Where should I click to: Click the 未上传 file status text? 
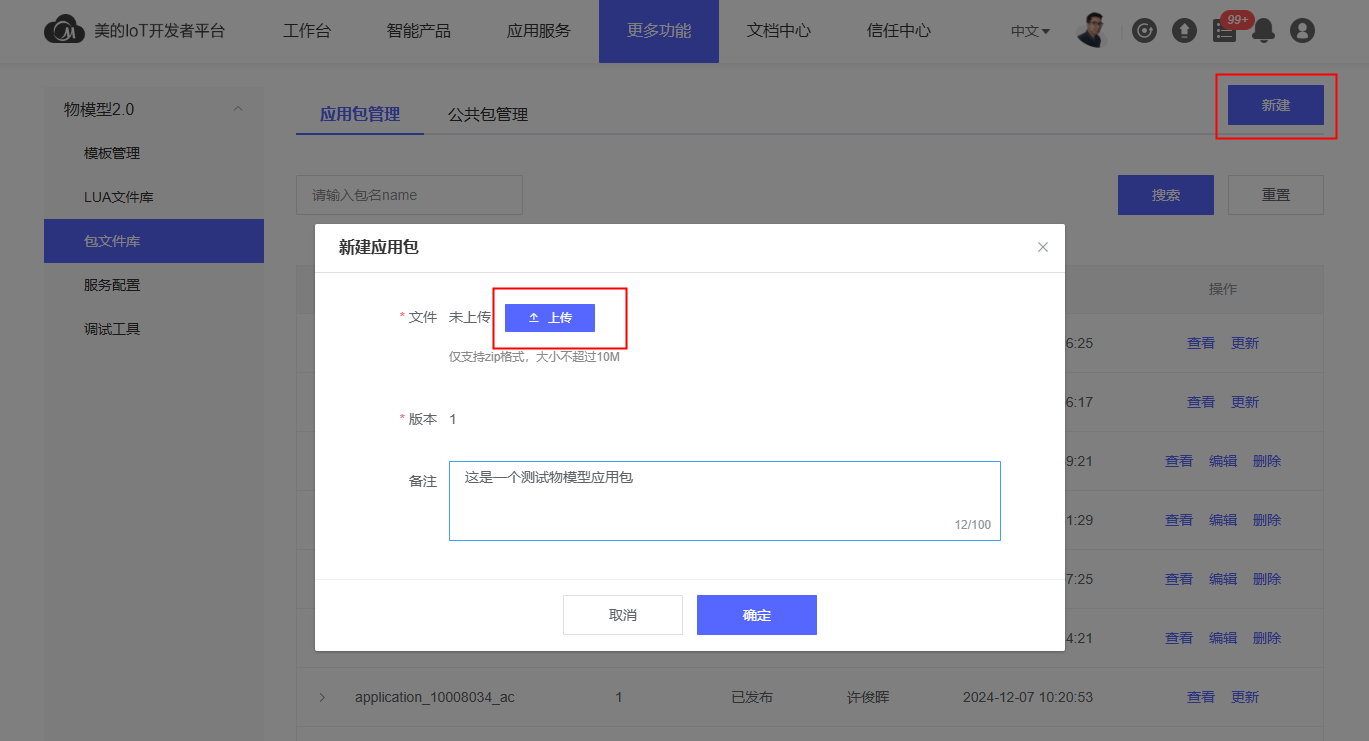[470, 317]
